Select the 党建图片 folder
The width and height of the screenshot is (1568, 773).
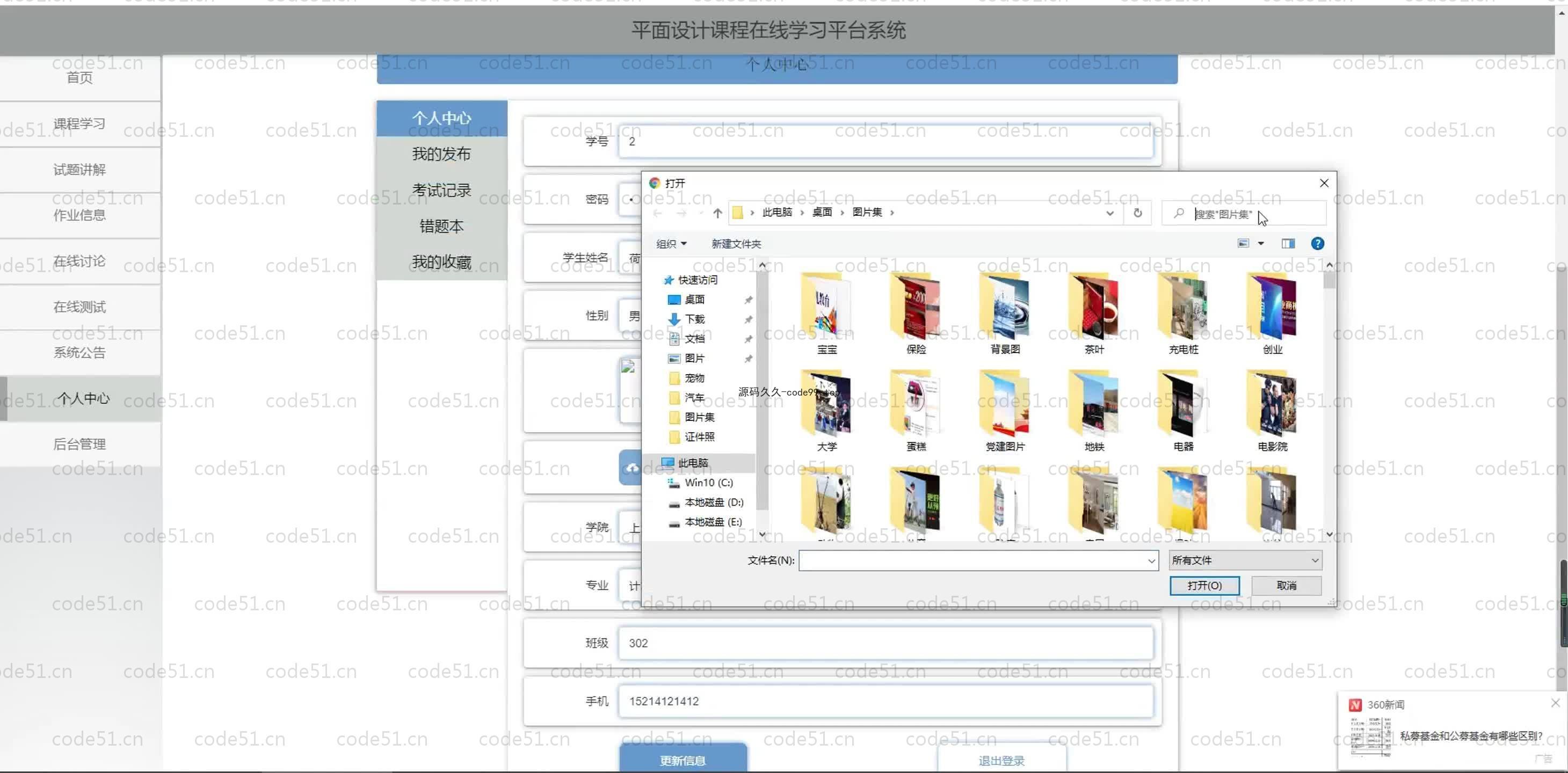click(x=1005, y=410)
